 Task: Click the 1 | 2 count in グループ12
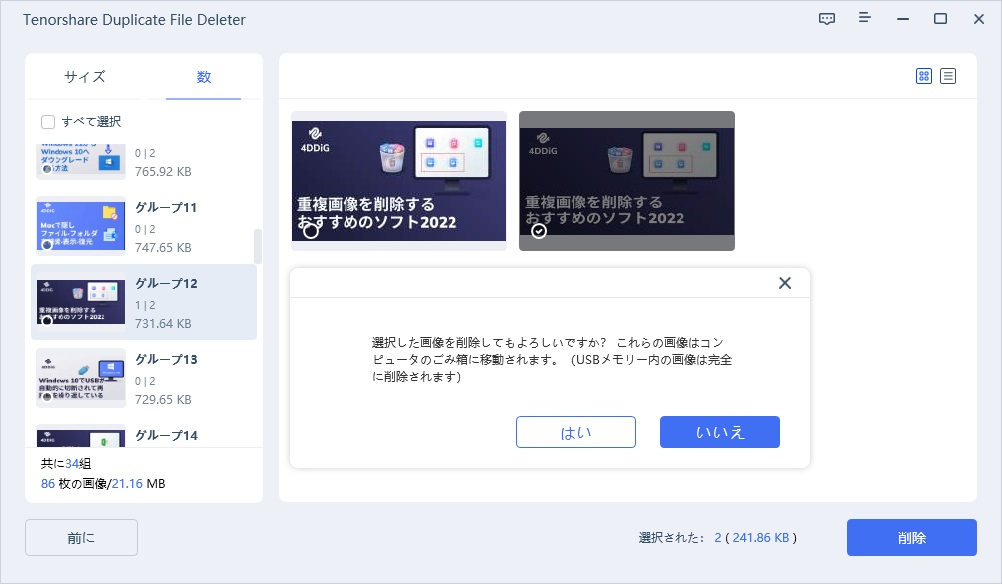tap(145, 305)
